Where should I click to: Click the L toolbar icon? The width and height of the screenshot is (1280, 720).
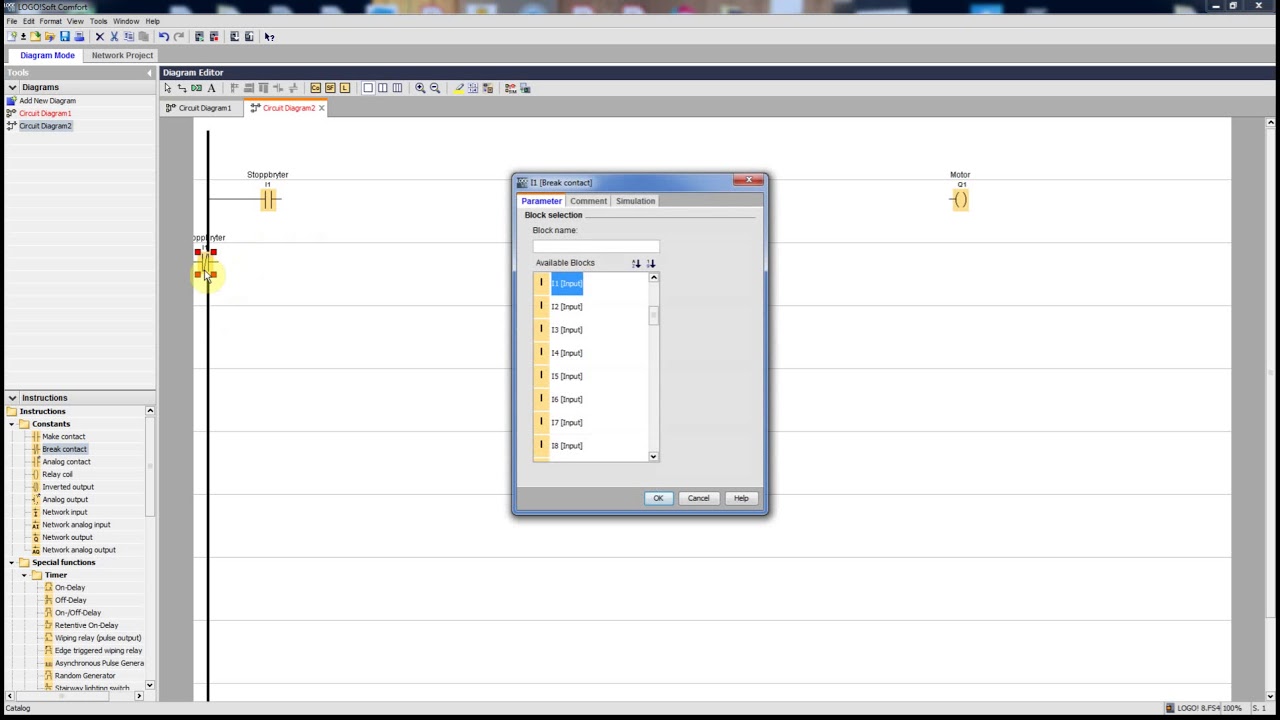pyautogui.click(x=345, y=88)
